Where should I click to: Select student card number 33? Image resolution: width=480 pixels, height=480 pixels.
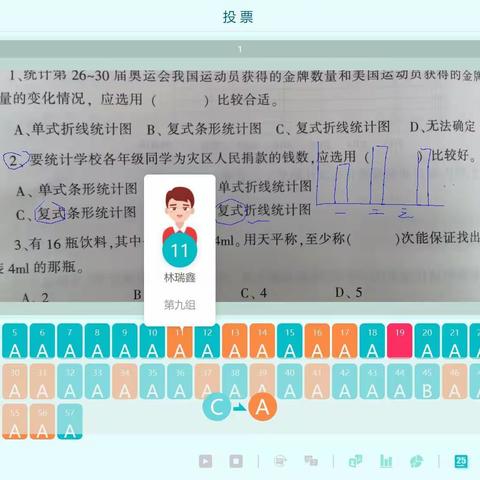pos(97,381)
